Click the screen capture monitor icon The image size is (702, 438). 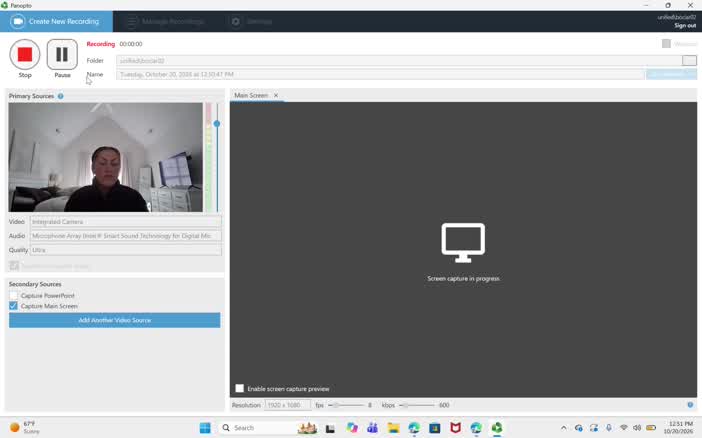tap(463, 242)
